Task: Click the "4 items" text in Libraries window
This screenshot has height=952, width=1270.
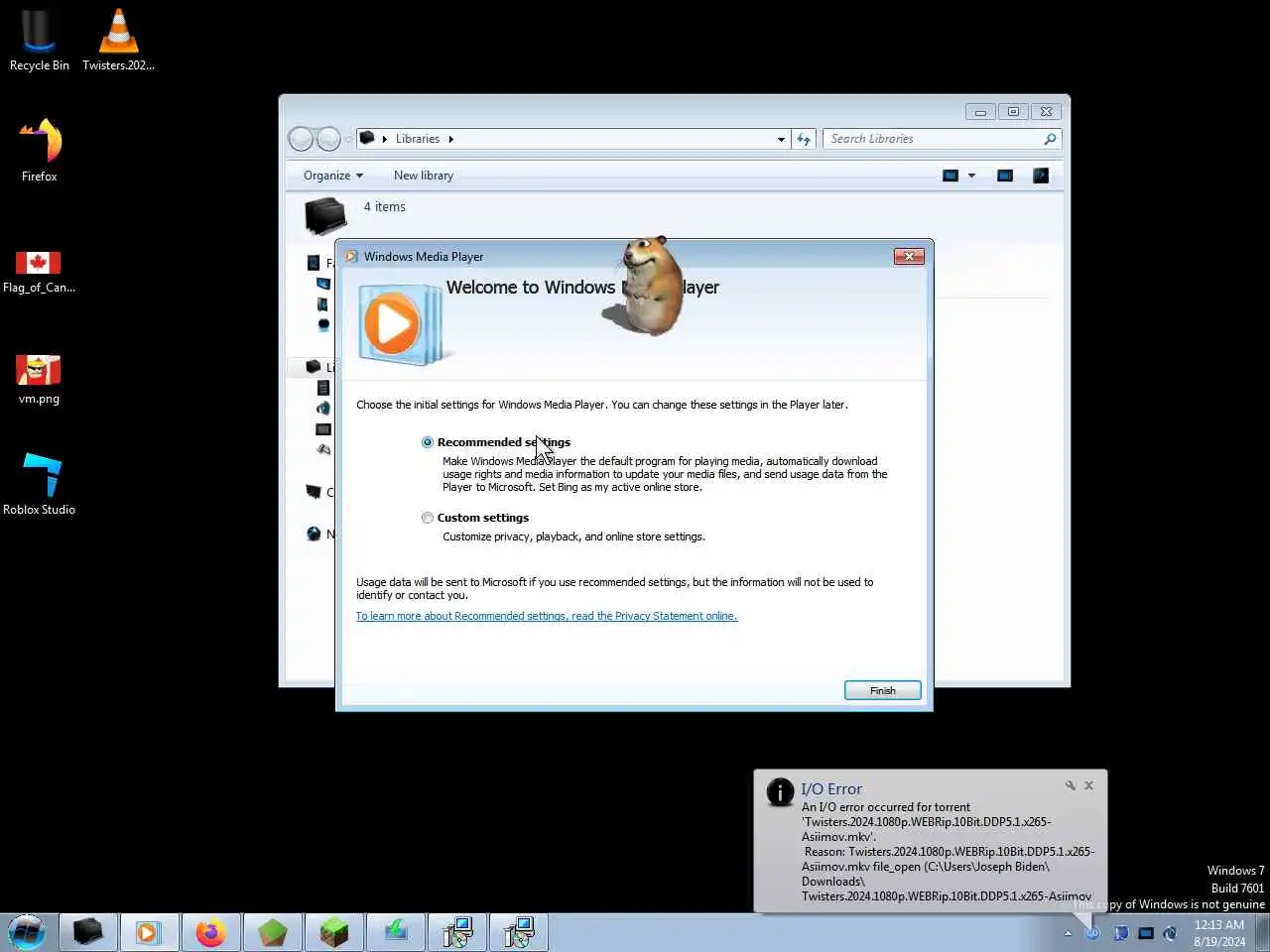Action: [x=385, y=207]
